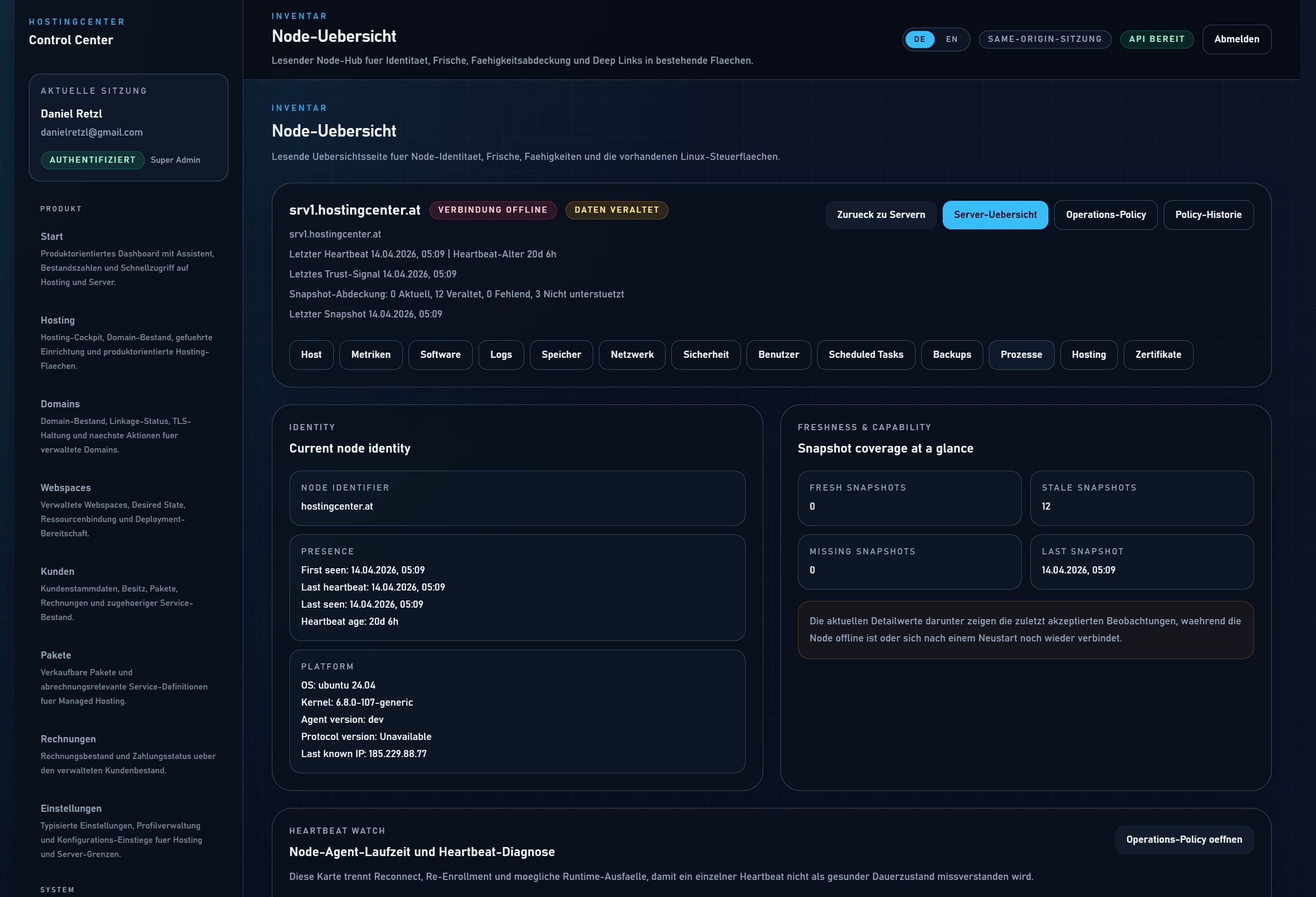The width and height of the screenshot is (1316, 897).
Task: Click the user name Daniel Retzl
Action: click(71, 114)
